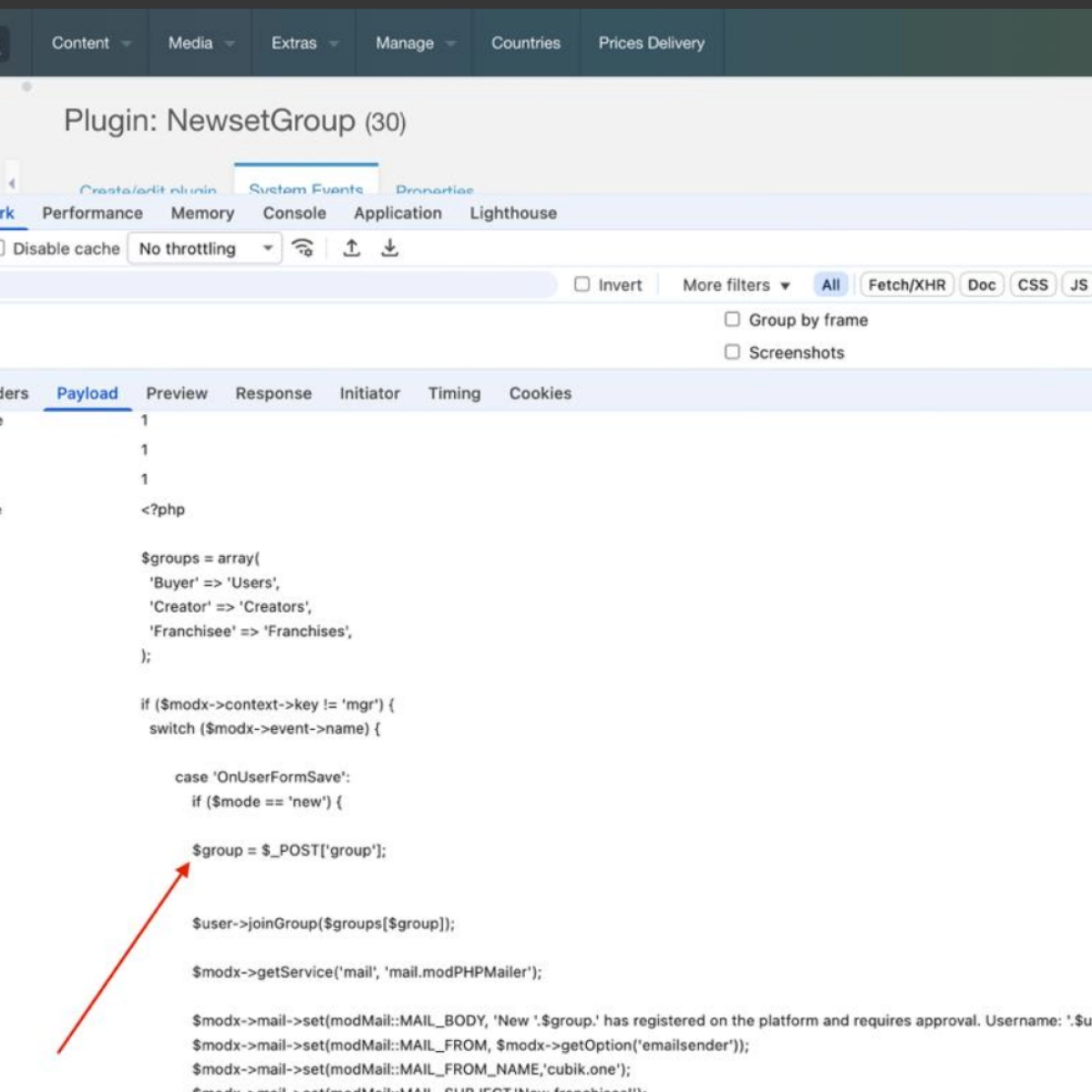This screenshot has width=1092, height=1092.
Task: Open the Console panel tab
Action: click(294, 213)
